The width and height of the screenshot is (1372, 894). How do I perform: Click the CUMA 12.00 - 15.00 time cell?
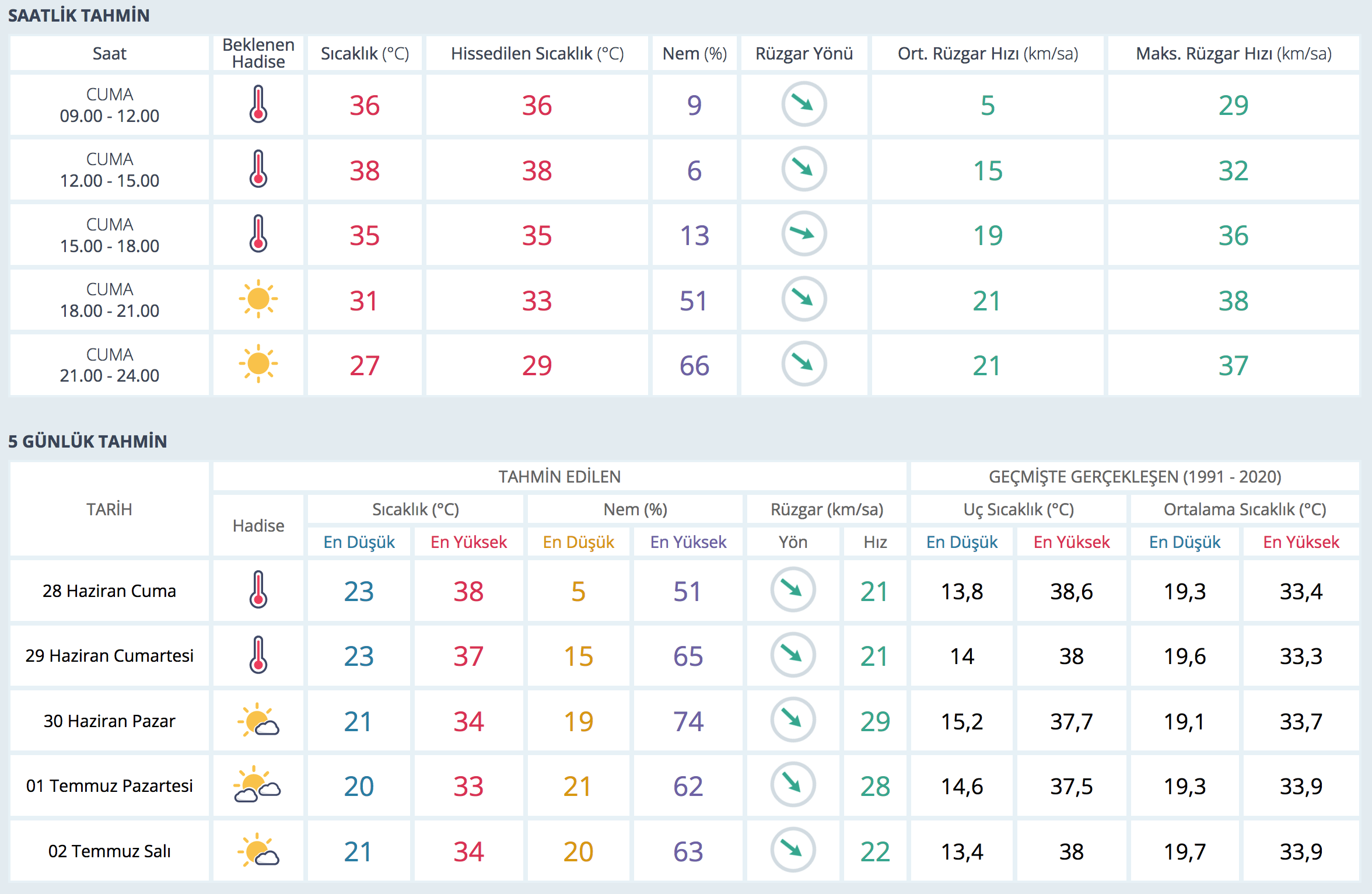pyautogui.click(x=109, y=170)
